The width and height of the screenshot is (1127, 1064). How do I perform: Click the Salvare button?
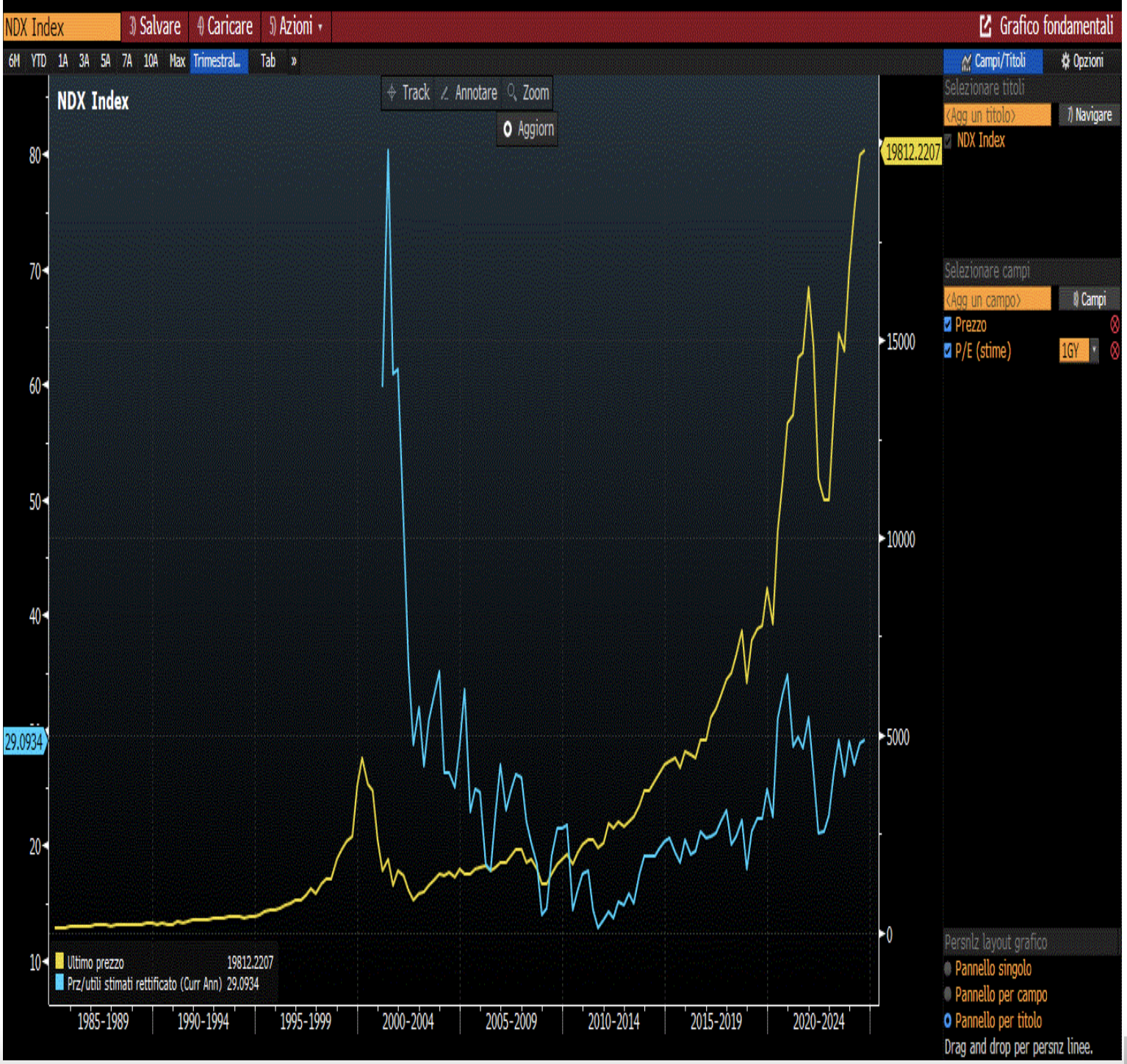[x=155, y=26]
